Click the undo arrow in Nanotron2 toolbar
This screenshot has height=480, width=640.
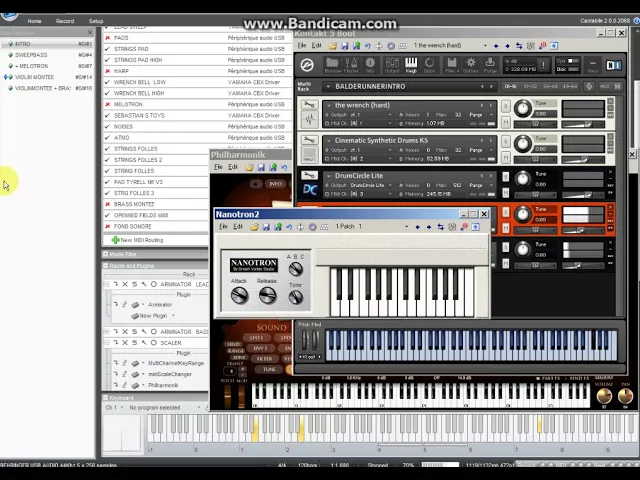pyautogui.click(x=289, y=227)
